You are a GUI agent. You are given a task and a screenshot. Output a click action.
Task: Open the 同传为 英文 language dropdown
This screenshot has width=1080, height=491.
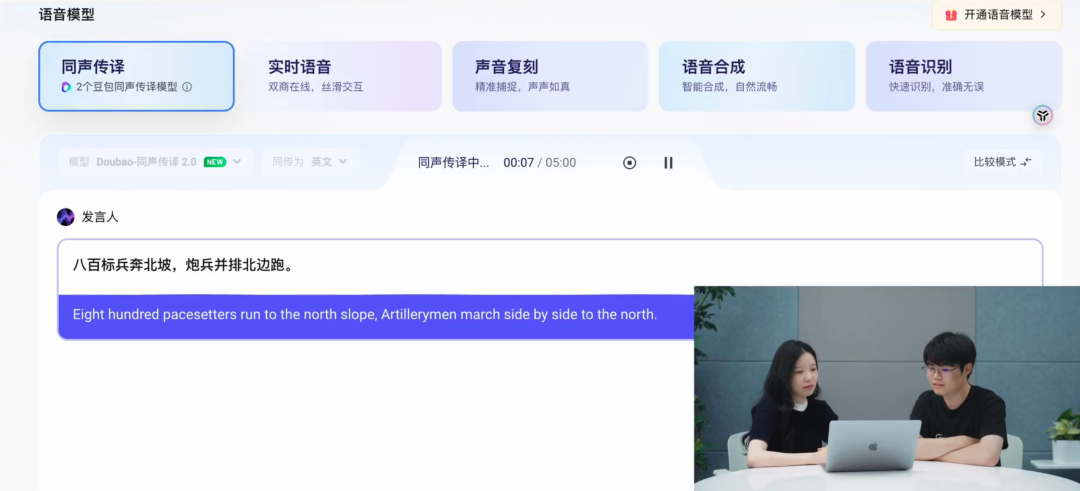coord(311,162)
